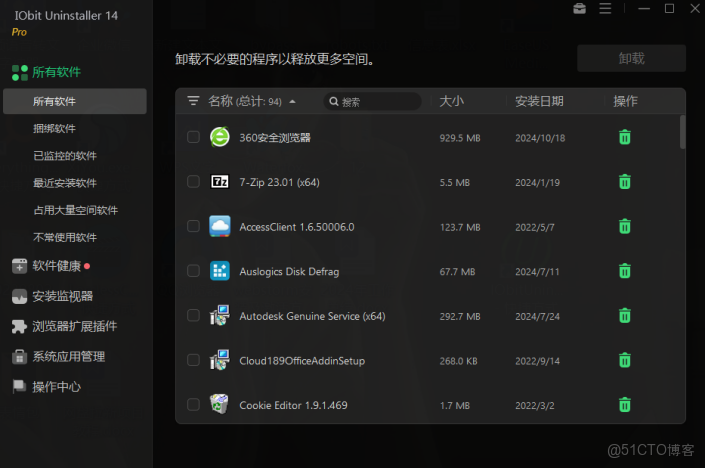Image resolution: width=706 pixels, height=468 pixels.
Task: Open the 所有软件 submenu item
Action: 75,101
